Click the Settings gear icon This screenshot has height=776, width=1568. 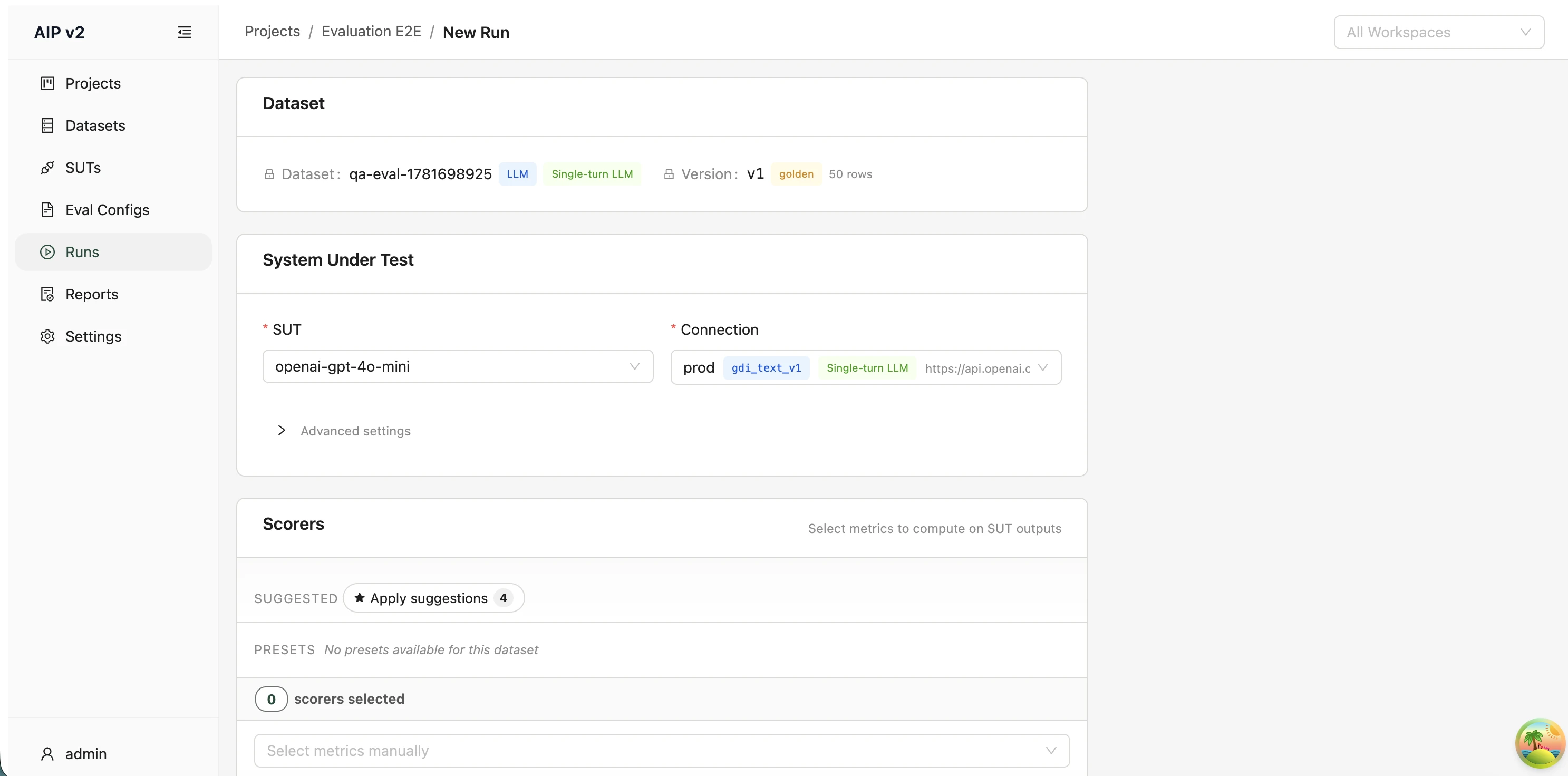[x=47, y=336]
